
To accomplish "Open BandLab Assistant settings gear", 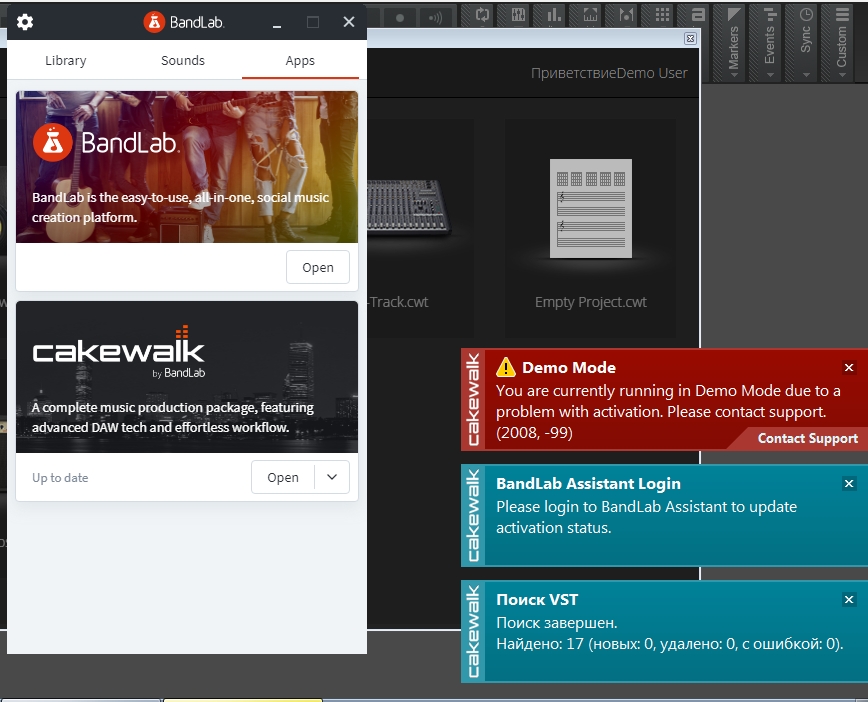I will point(24,22).
